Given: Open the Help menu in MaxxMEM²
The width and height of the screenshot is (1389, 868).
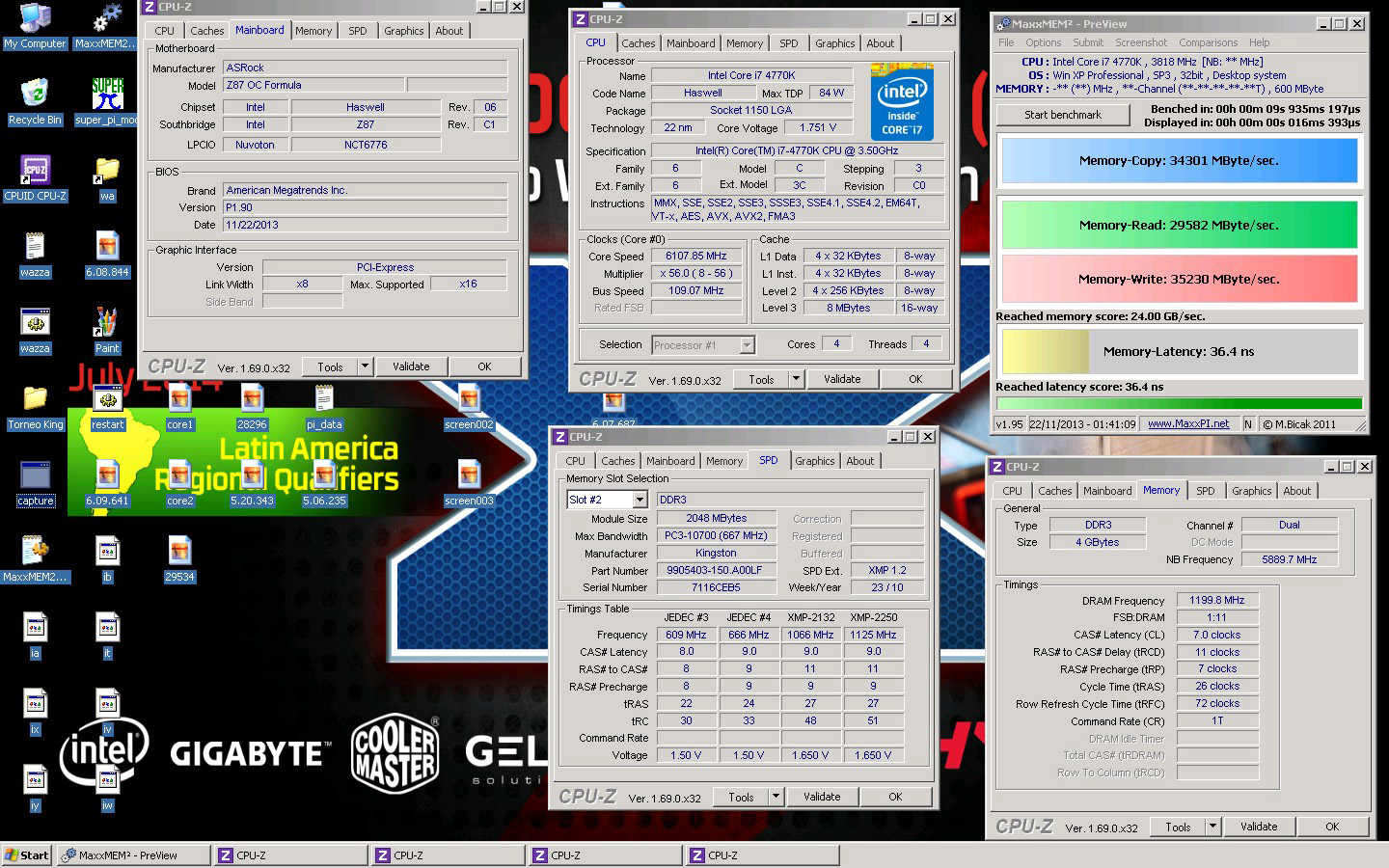Looking at the screenshot, I should (x=1260, y=42).
